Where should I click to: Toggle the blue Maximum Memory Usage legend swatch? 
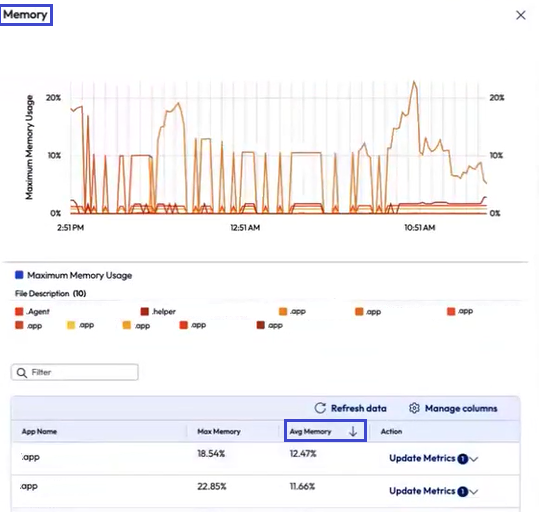pos(19,275)
